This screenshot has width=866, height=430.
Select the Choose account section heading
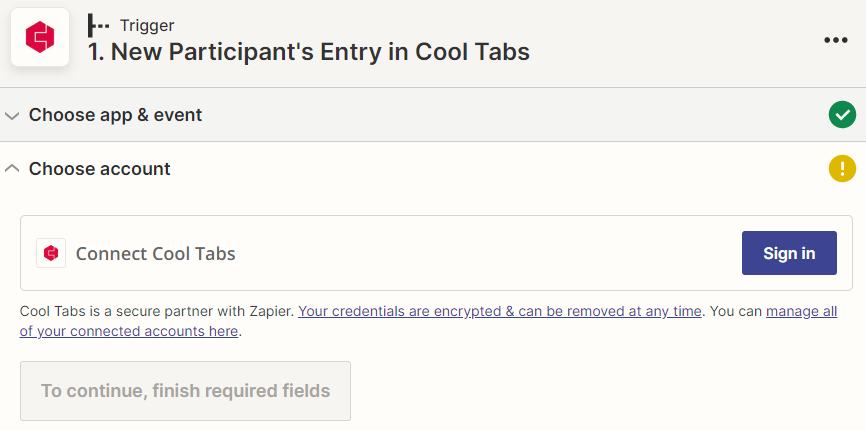tap(99, 168)
